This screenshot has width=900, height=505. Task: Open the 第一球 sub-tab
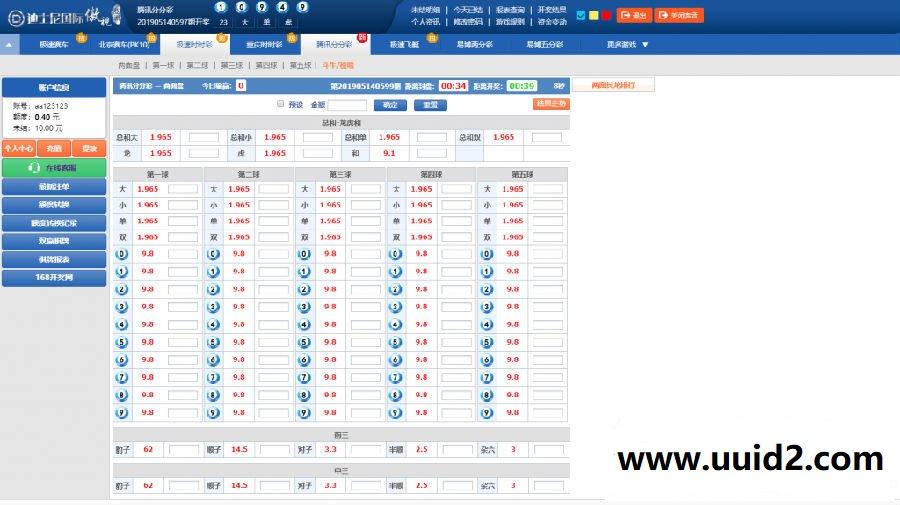(x=163, y=65)
